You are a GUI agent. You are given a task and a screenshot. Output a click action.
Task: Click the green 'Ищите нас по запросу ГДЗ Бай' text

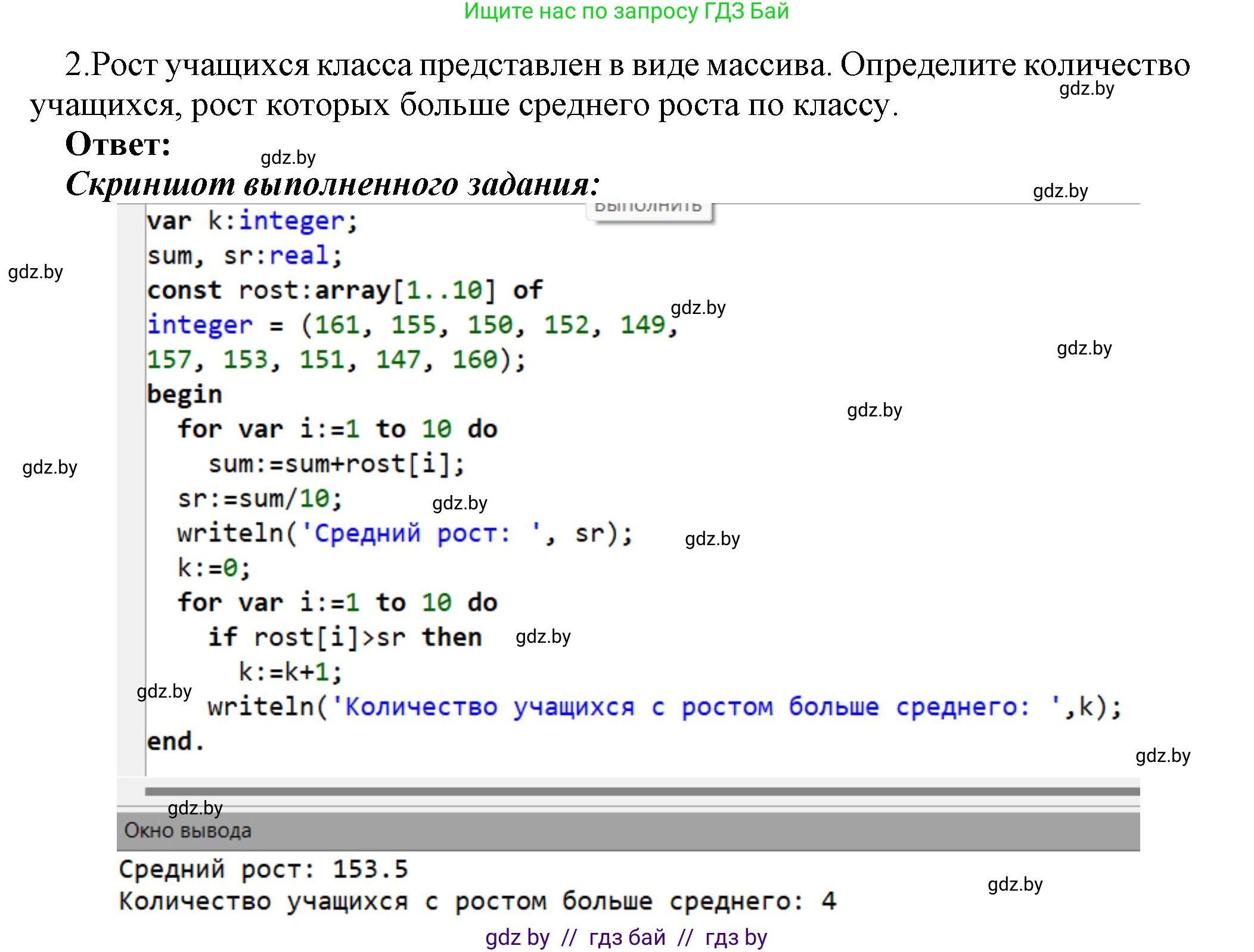tap(626, 11)
